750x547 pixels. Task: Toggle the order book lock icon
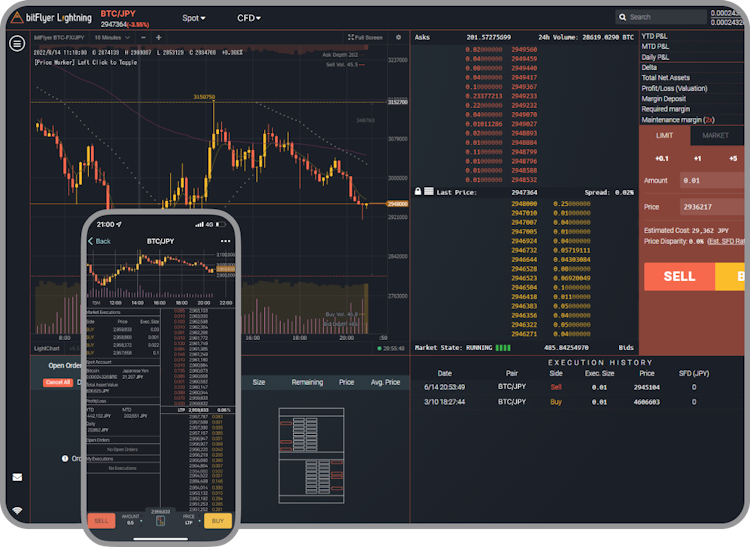click(x=418, y=191)
